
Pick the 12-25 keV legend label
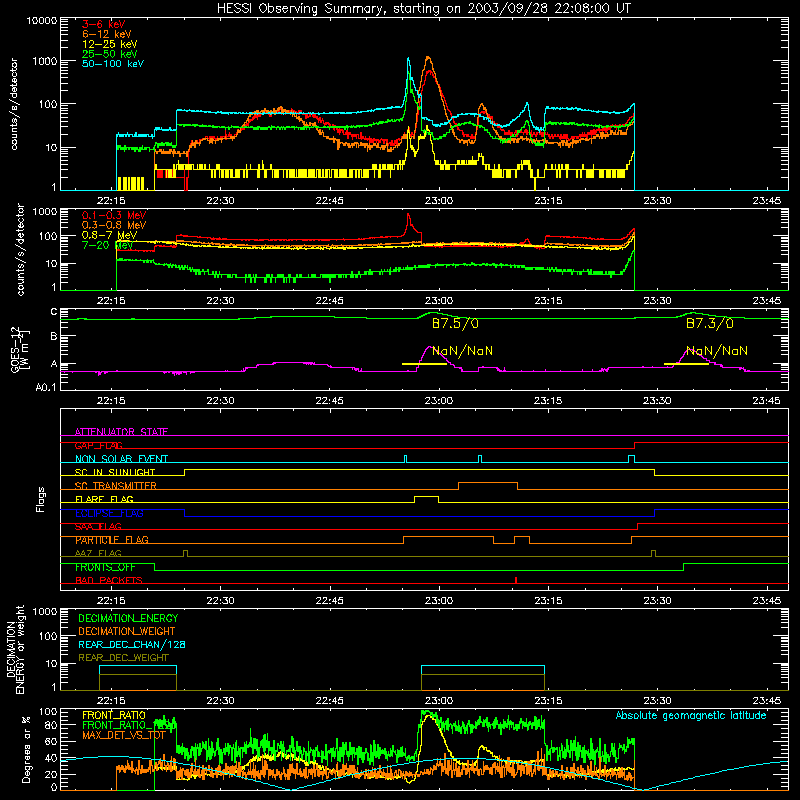(x=110, y=44)
